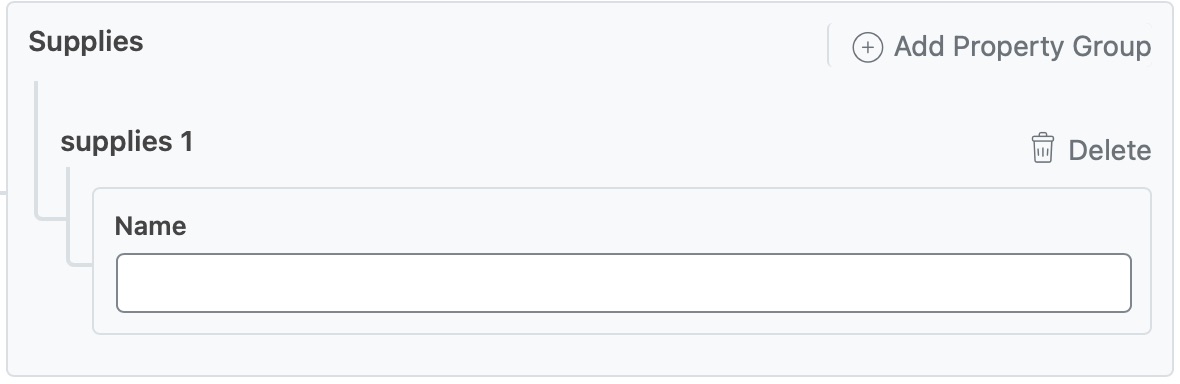Click the tree connector line under Supplies
The image size is (1180, 384).
point(37,151)
